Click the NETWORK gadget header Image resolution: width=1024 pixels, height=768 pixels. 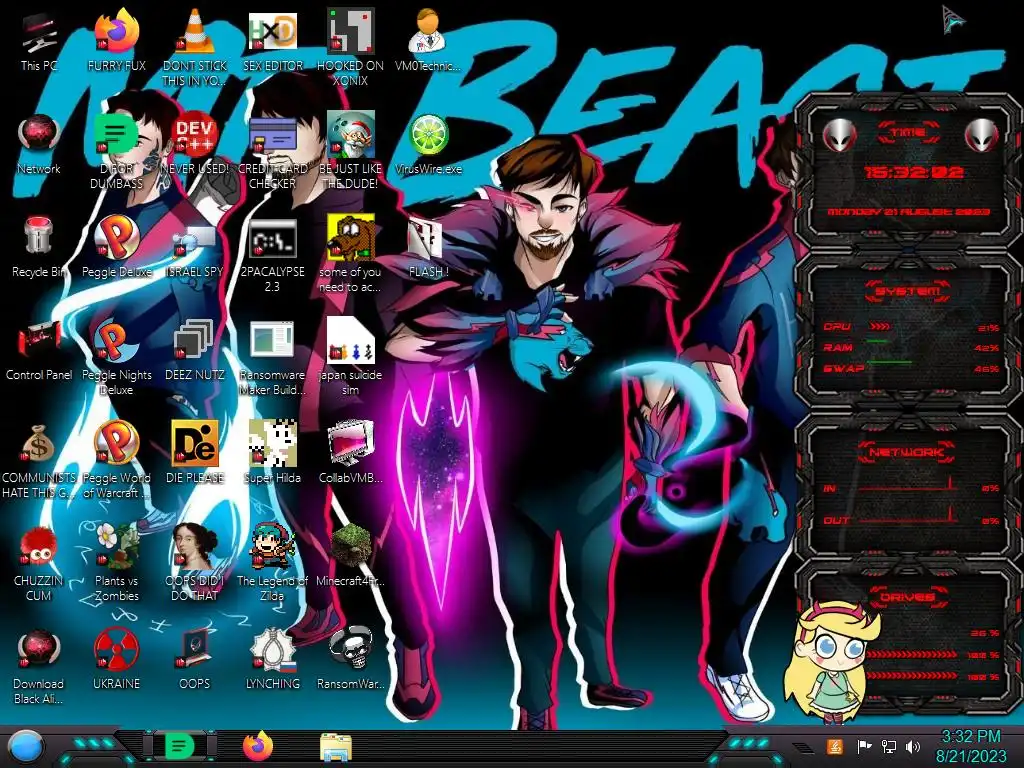pyautogui.click(x=906, y=452)
